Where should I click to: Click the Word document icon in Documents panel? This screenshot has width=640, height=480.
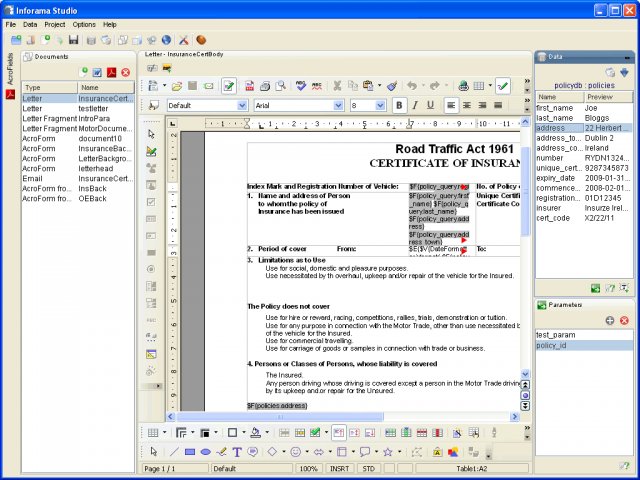point(97,72)
